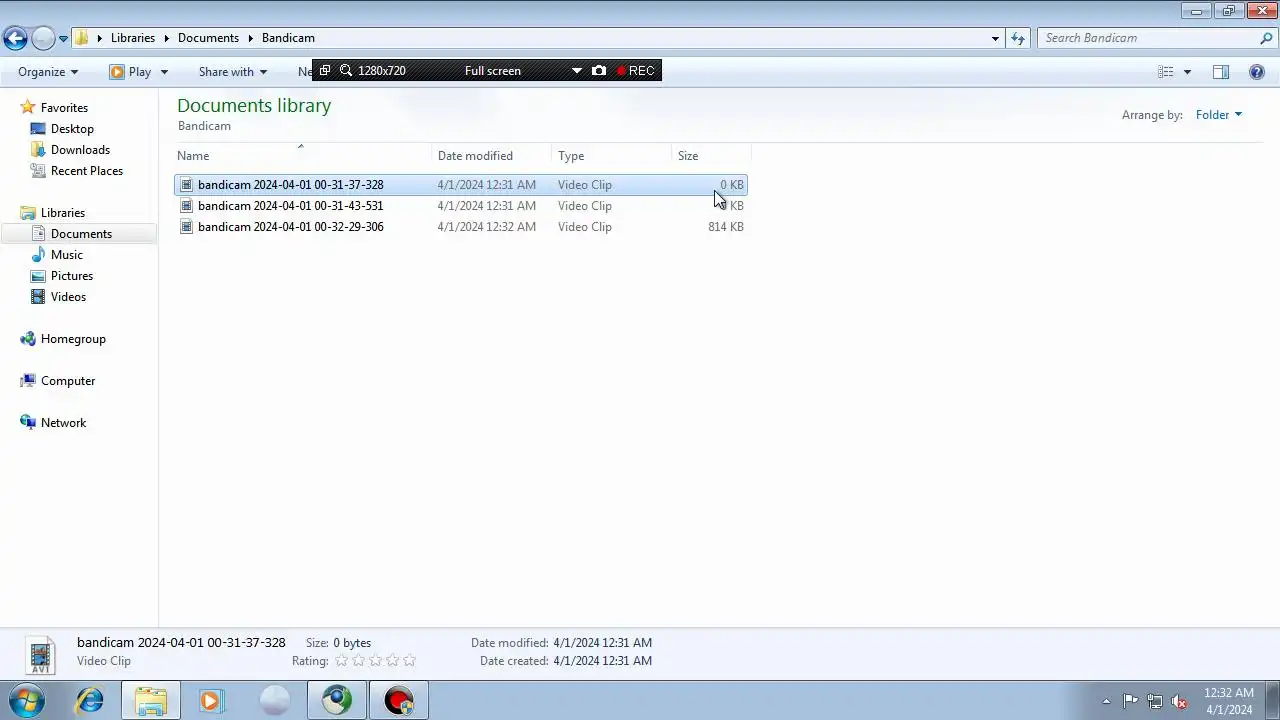Click 4/1/2024 12:32 AM date cell
Viewport: 1280px width, 720px height.
click(x=486, y=227)
